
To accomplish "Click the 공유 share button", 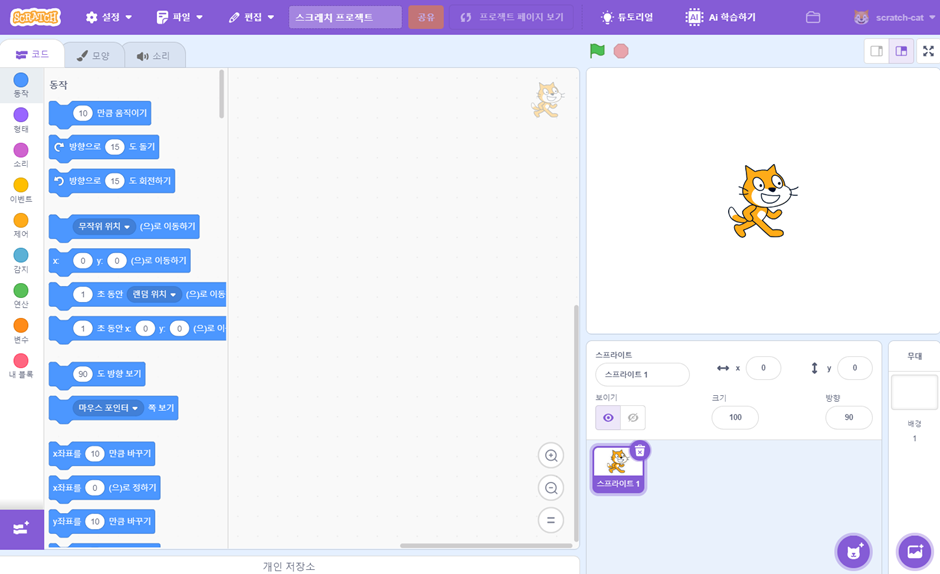I will (x=426, y=17).
